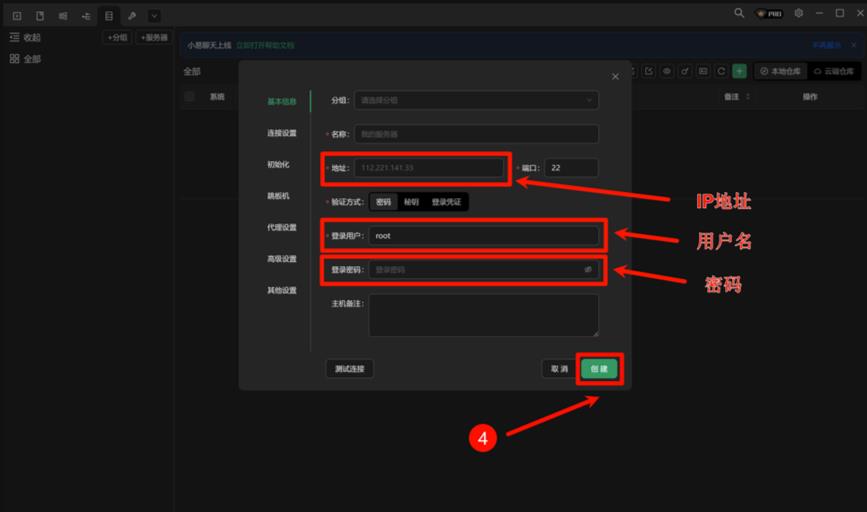Toggle password visibility eye icon
This screenshot has width=867, height=512.
tap(588, 269)
